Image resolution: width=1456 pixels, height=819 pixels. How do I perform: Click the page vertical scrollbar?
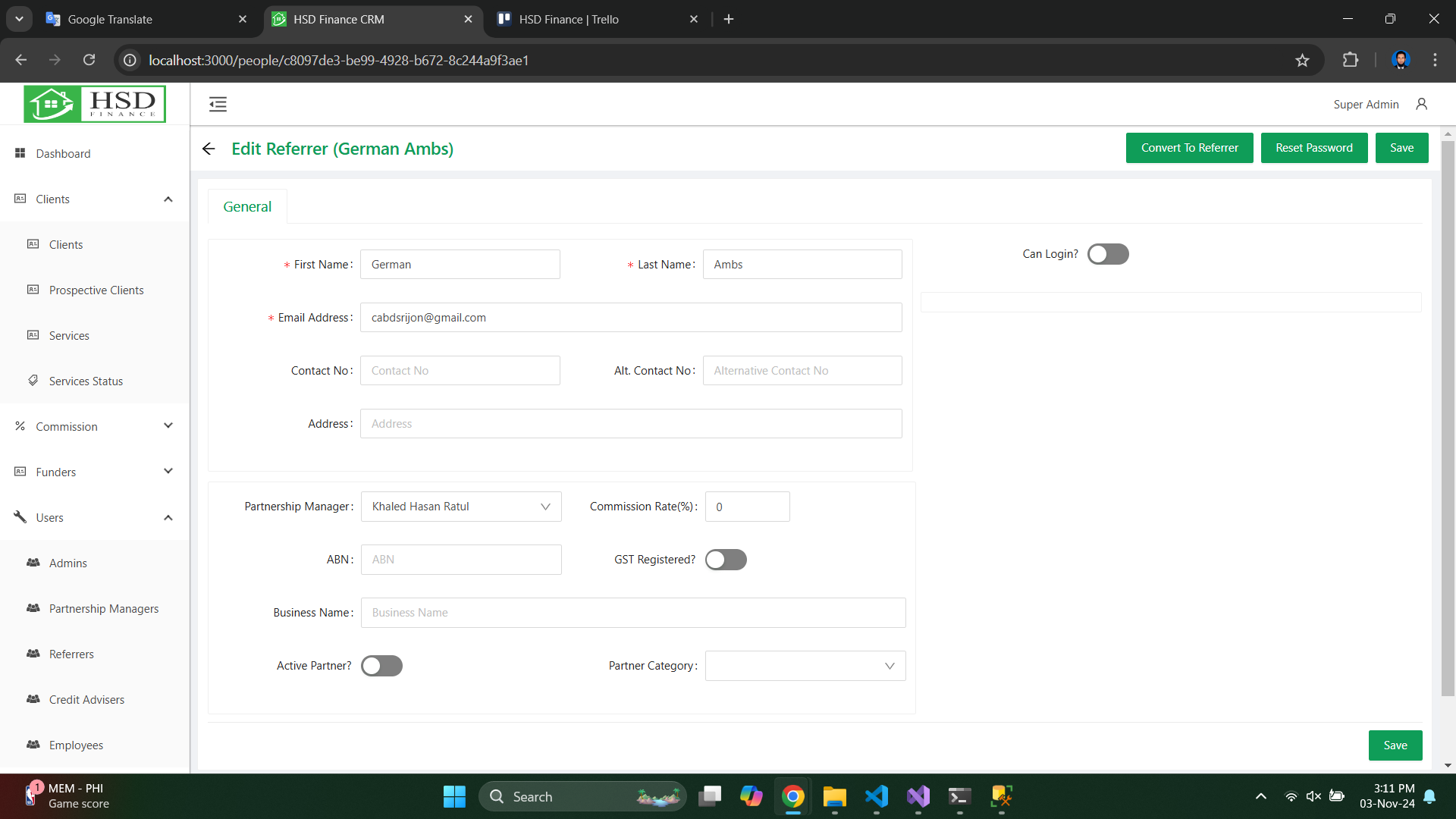point(1448,417)
